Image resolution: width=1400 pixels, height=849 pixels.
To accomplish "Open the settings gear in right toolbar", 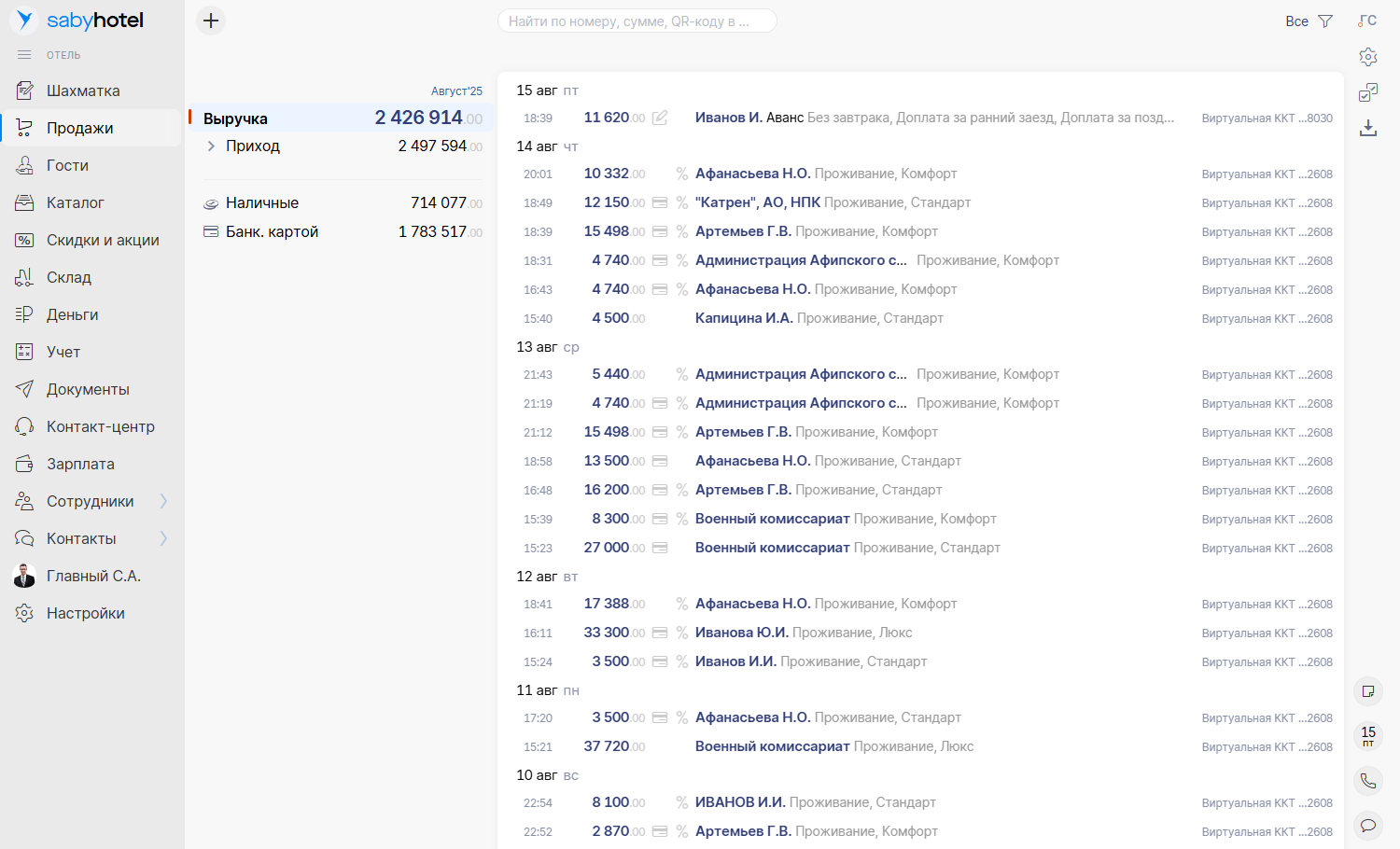I will pyautogui.click(x=1368, y=57).
